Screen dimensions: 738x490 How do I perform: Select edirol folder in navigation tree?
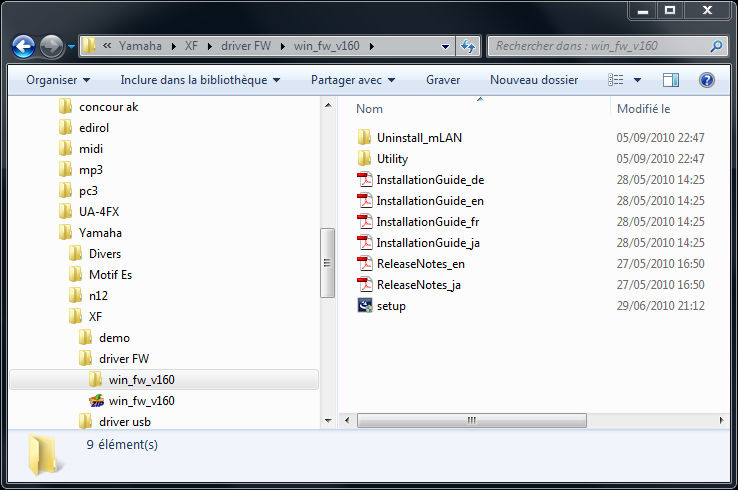[94, 128]
